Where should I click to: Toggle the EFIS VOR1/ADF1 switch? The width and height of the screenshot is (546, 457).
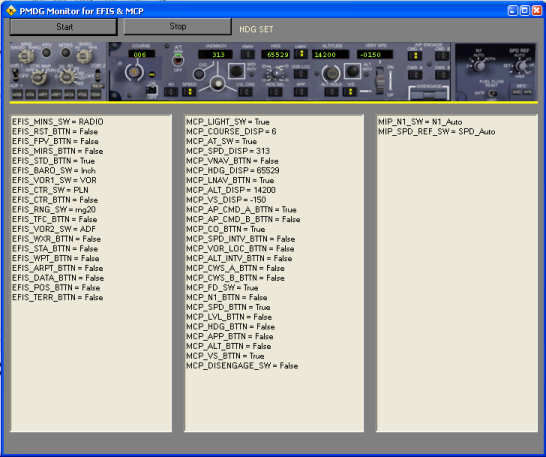pos(16,74)
